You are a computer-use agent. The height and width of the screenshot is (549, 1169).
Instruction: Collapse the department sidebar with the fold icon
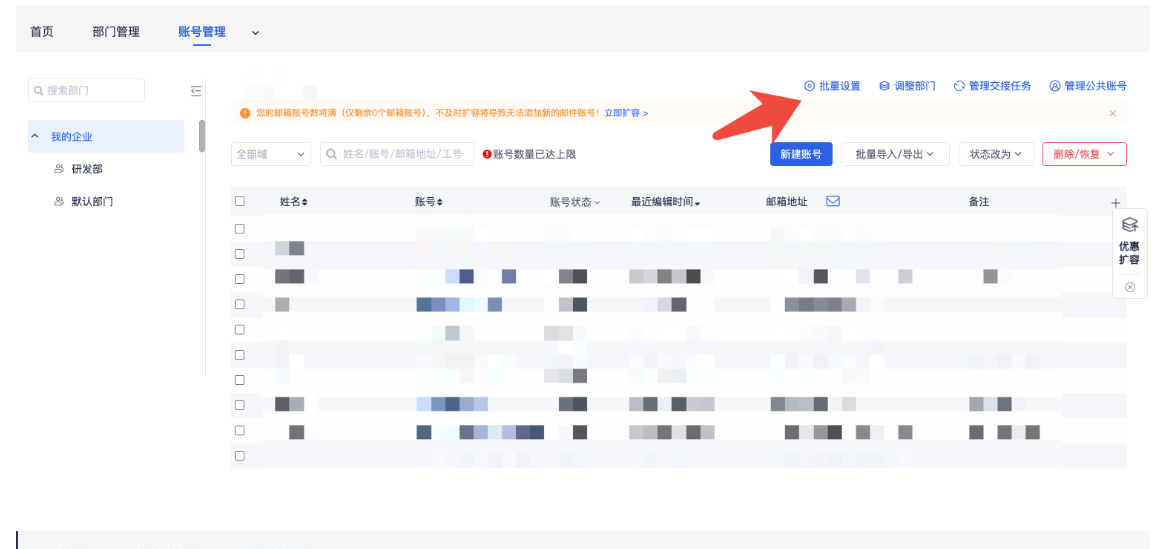196,91
